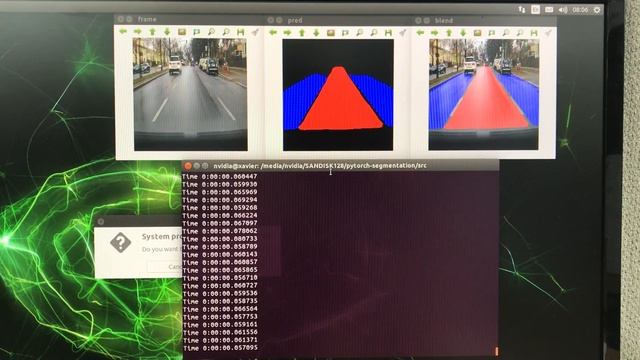
Task: Select terminal line Time 0:00:00.078062
Action: pyautogui.click(x=220, y=231)
